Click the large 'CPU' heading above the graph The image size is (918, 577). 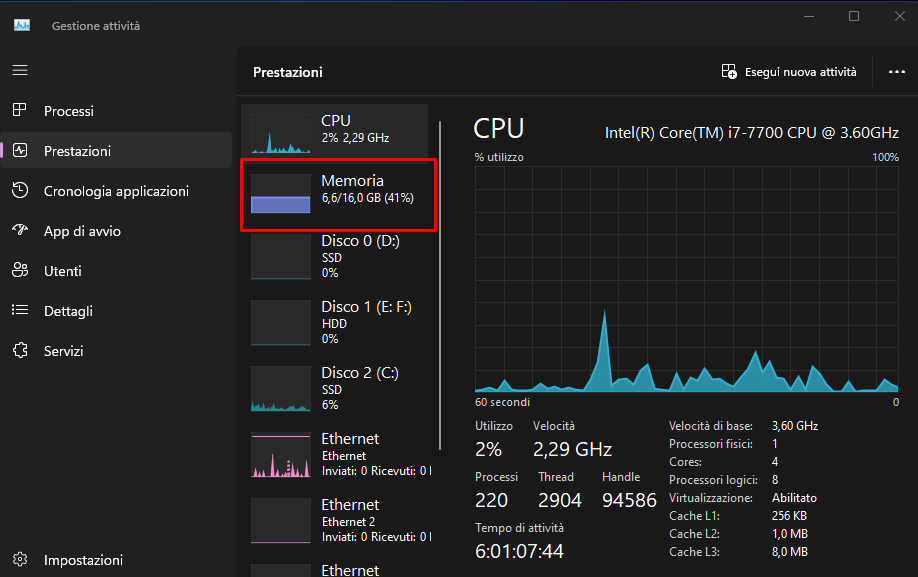(x=498, y=129)
